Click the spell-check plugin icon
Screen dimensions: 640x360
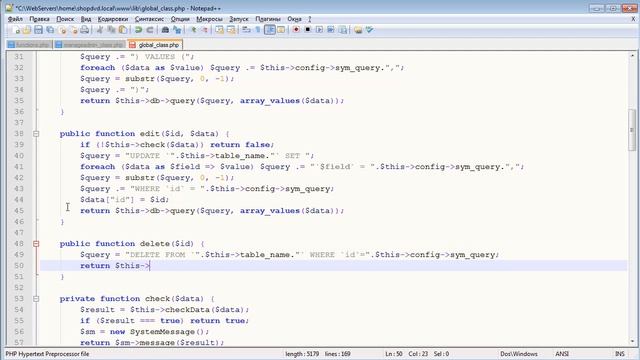click(x=369, y=30)
